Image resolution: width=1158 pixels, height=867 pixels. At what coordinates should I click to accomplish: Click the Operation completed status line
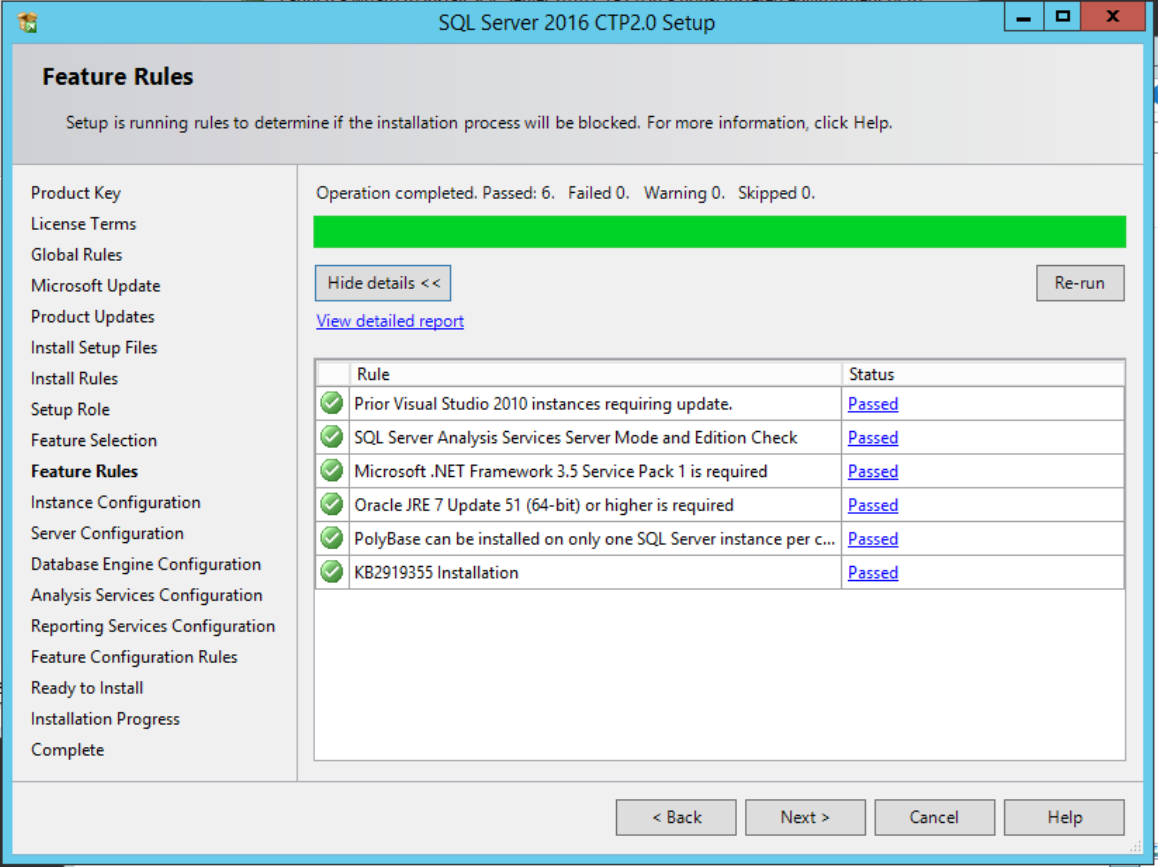pos(565,193)
